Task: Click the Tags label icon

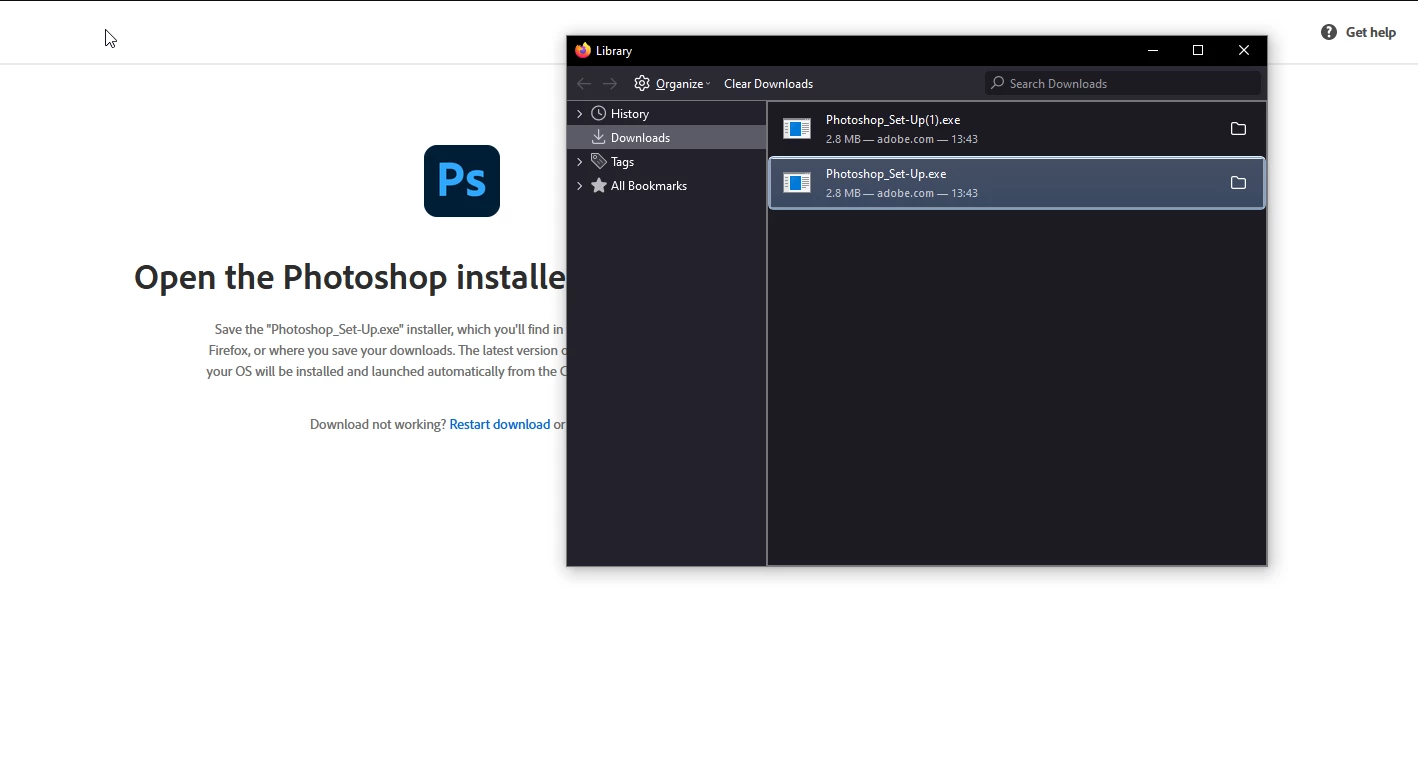Action: click(x=599, y=161)
